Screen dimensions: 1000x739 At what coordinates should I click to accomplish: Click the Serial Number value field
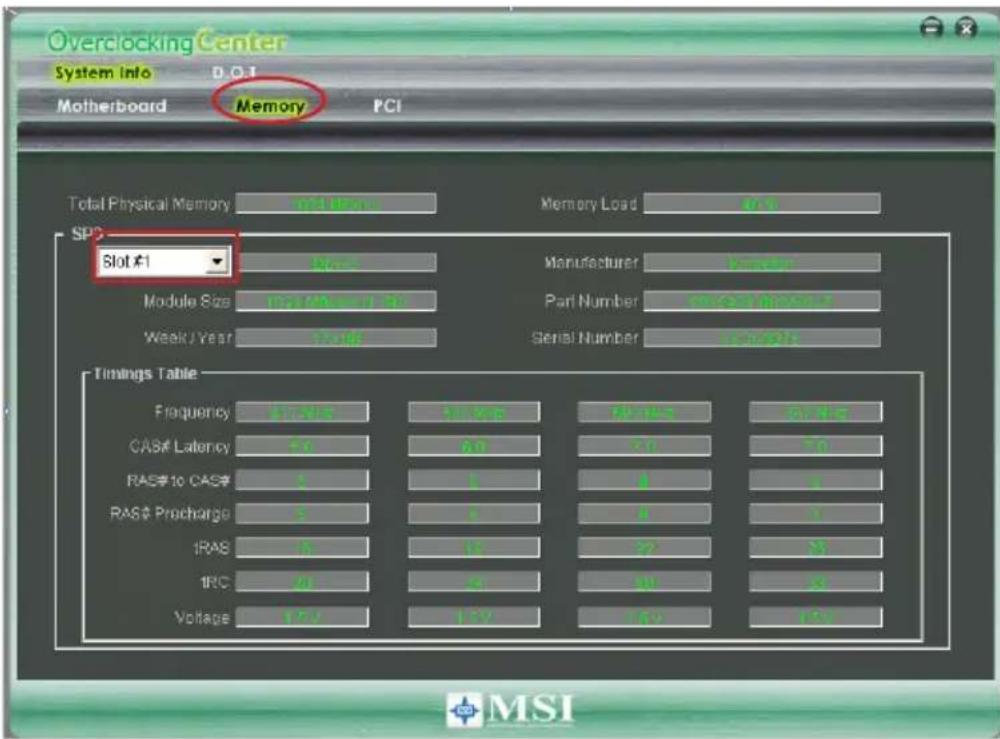(x=761, y=337)
